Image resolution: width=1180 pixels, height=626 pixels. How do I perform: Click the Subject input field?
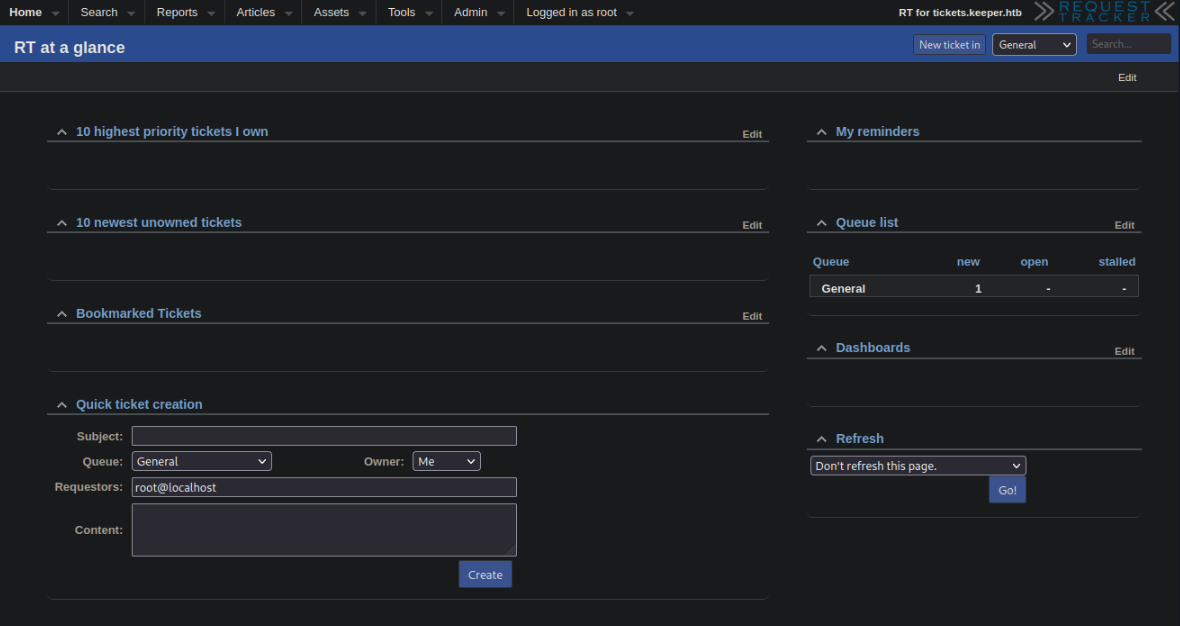(x=324, y=436)
